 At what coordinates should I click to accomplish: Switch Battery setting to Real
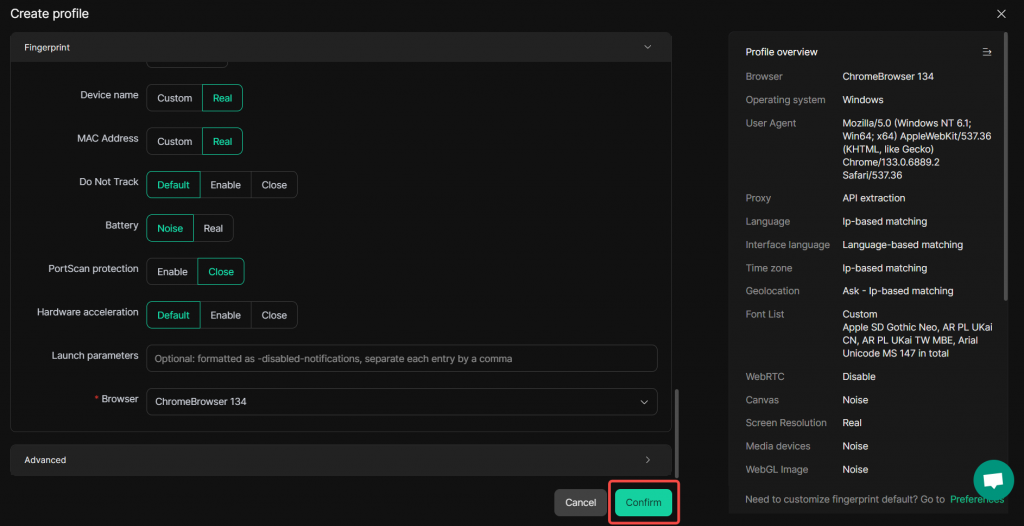(213, 228)
